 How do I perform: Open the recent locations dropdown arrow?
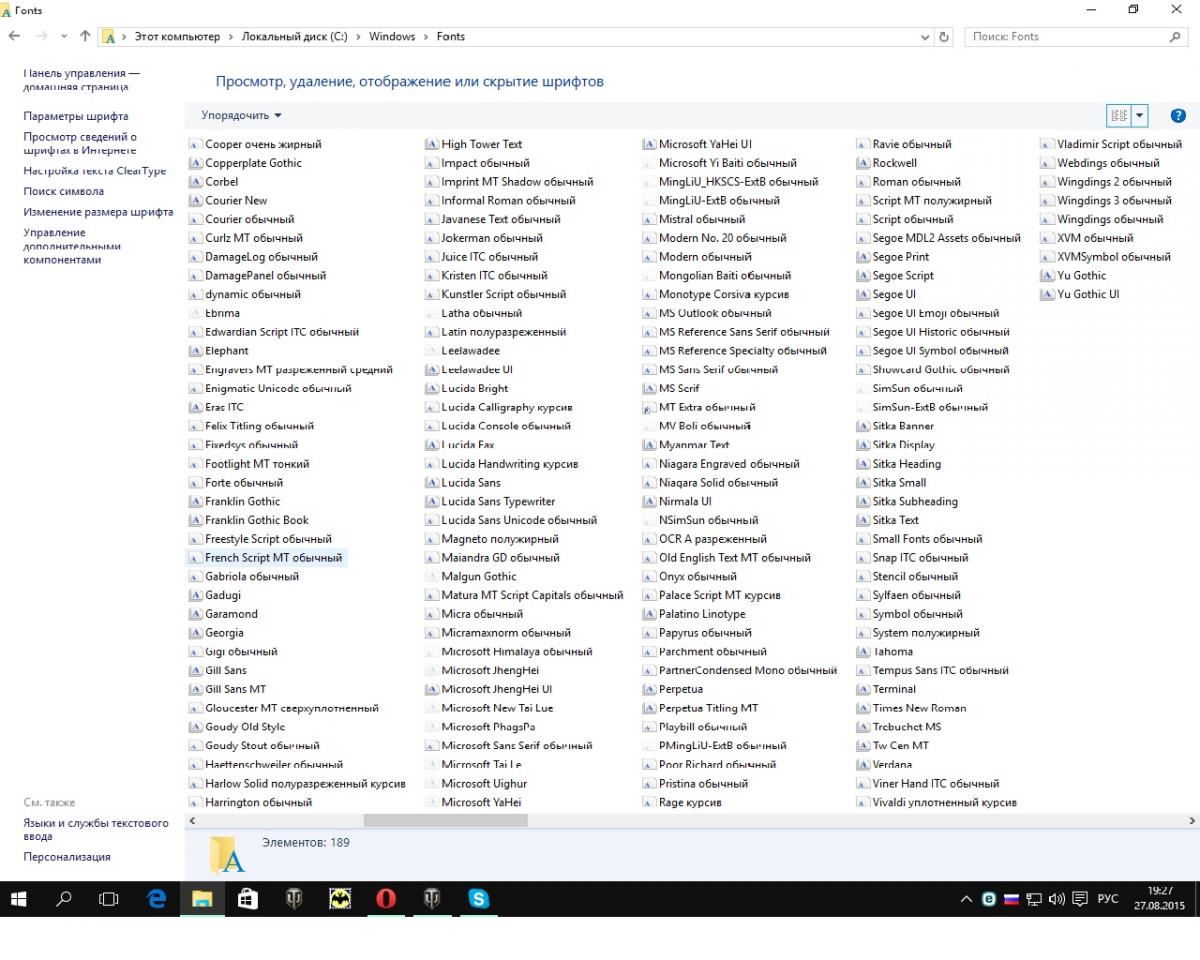[64, 37]
